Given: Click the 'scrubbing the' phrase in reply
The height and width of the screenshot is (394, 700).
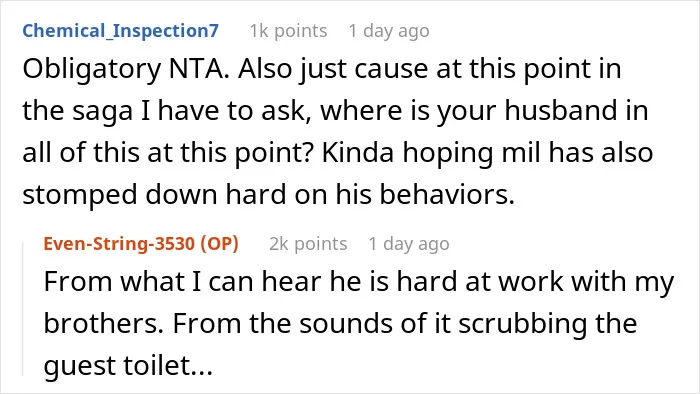Looking at the screenshot, I should [x=548, y=324].
